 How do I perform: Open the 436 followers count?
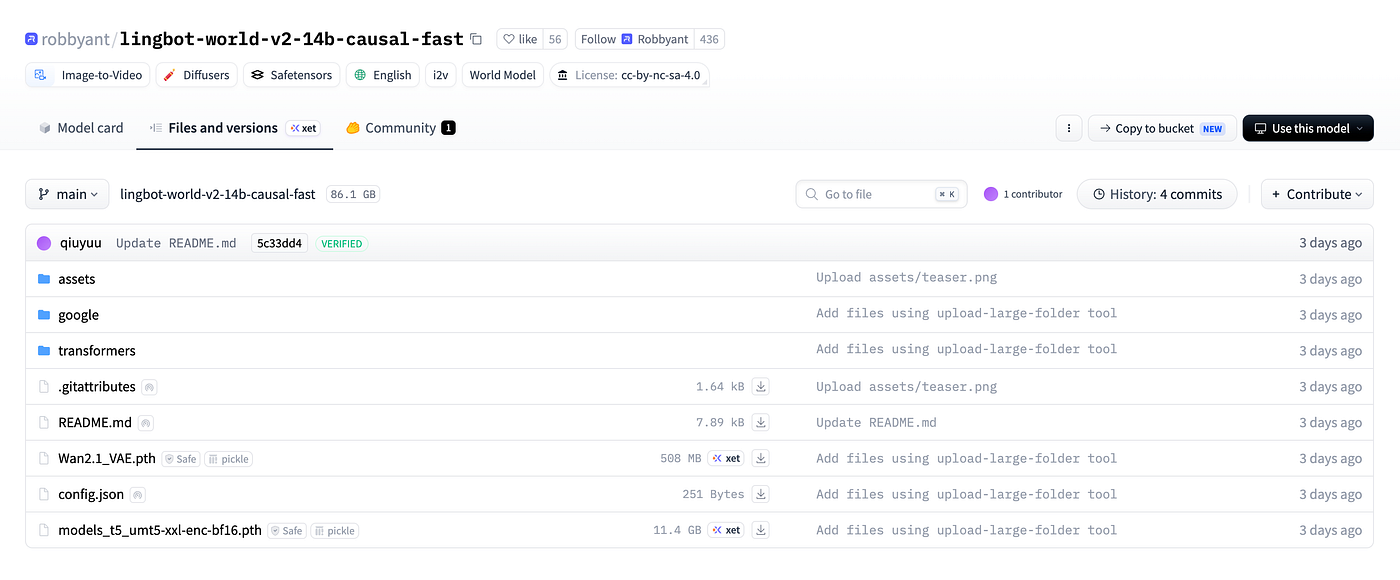coord(709,39)
